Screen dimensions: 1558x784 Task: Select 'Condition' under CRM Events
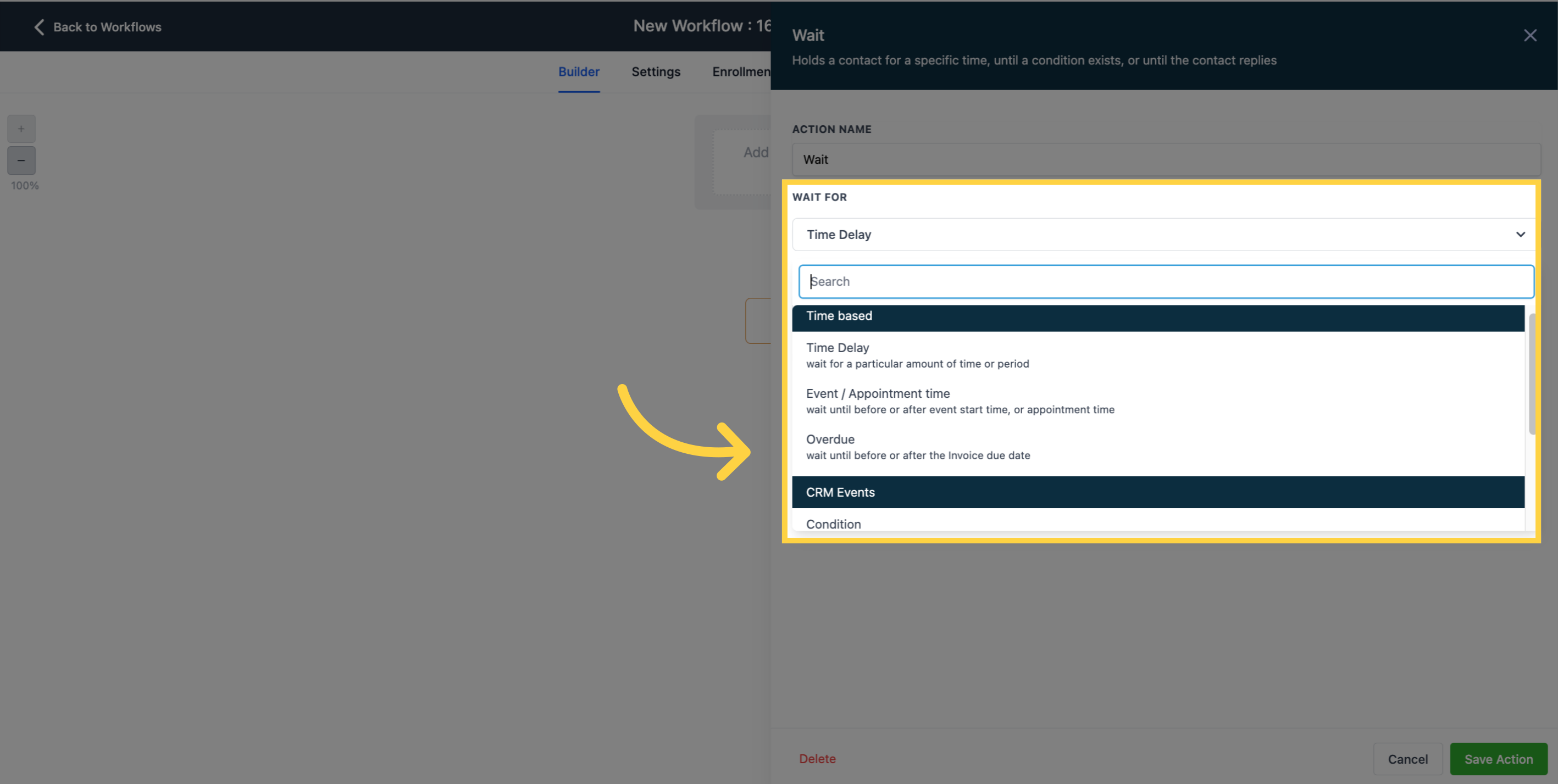click(833, 523)
